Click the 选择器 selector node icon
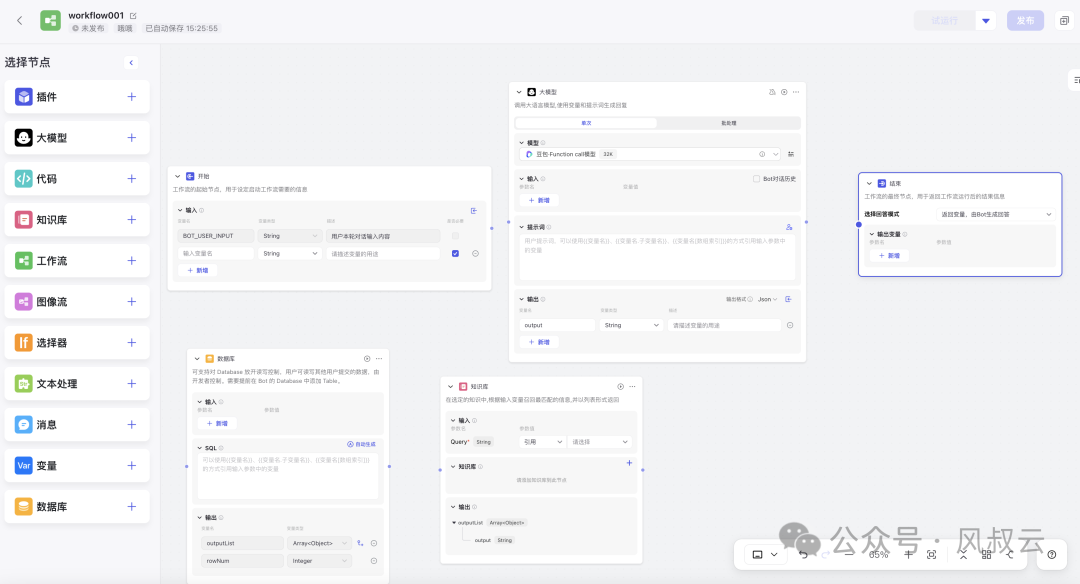This screenshot has height=584, width=1080. pyautogui.click(x=24, y=343)
